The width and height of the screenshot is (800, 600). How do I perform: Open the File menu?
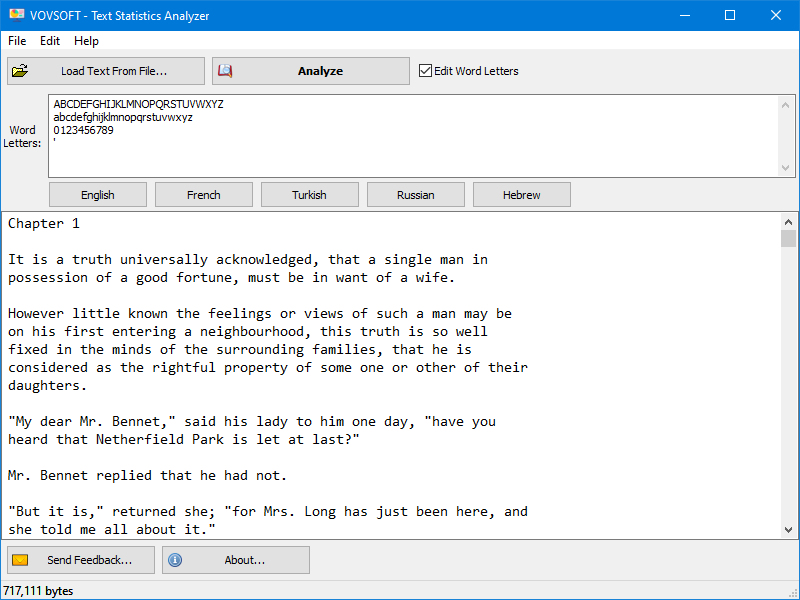click(17, 41)
